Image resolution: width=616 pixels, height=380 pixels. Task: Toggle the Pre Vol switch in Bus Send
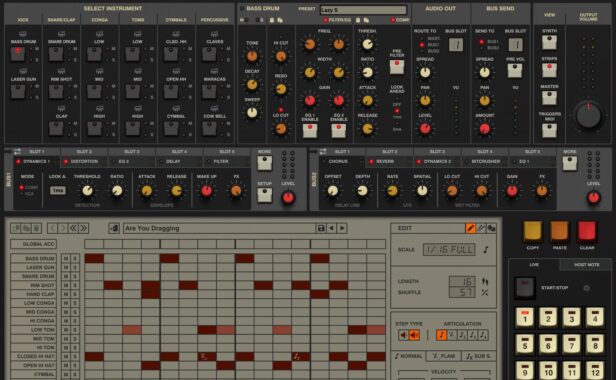(515, 70)
